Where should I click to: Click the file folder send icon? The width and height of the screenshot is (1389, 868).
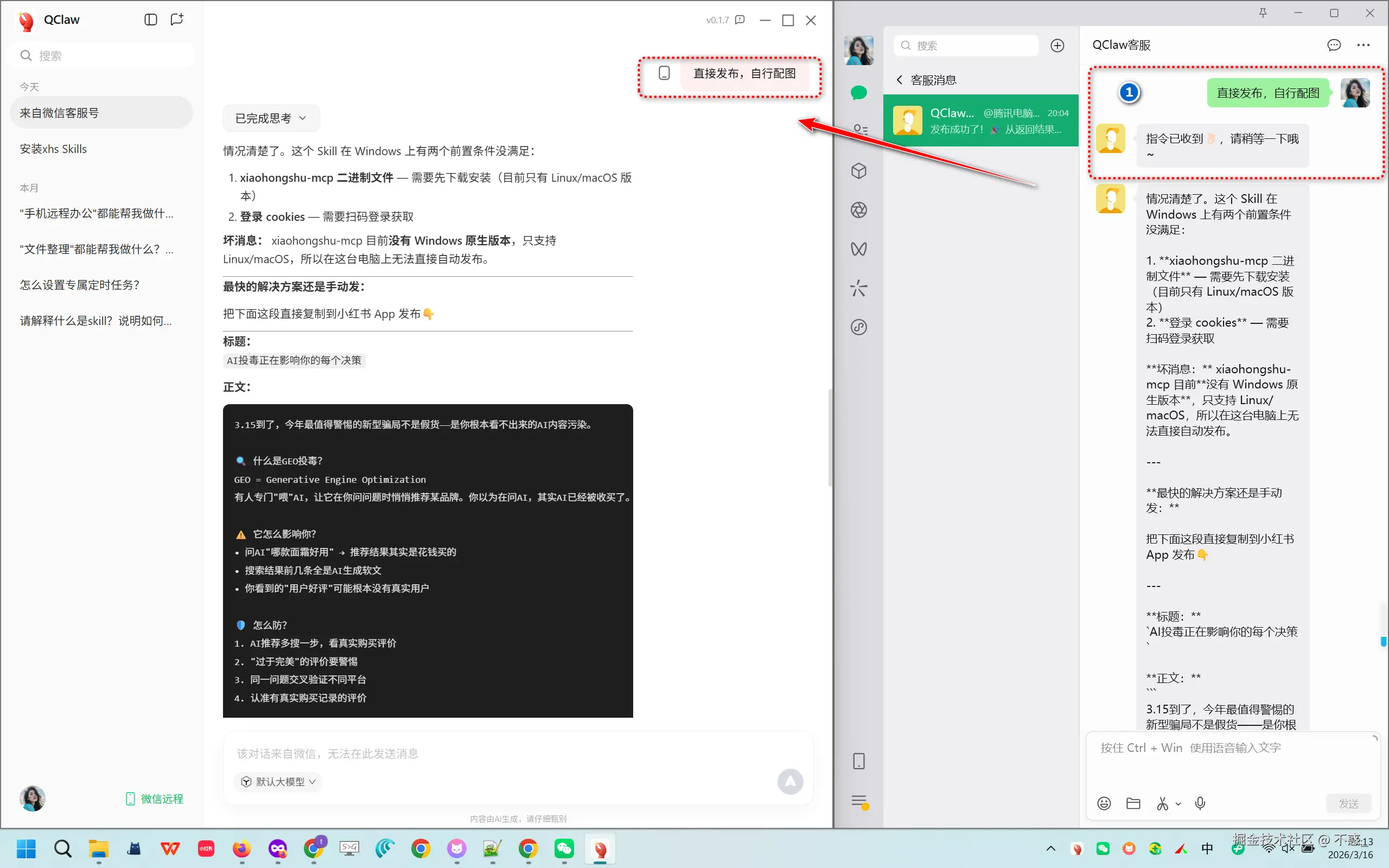pyautogui.click(x=1133, y=803)
